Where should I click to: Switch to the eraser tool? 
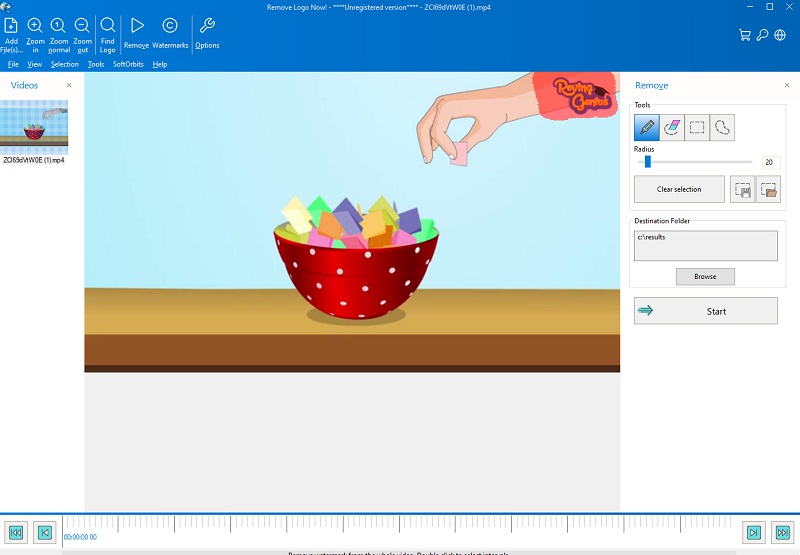coord(672,127)
